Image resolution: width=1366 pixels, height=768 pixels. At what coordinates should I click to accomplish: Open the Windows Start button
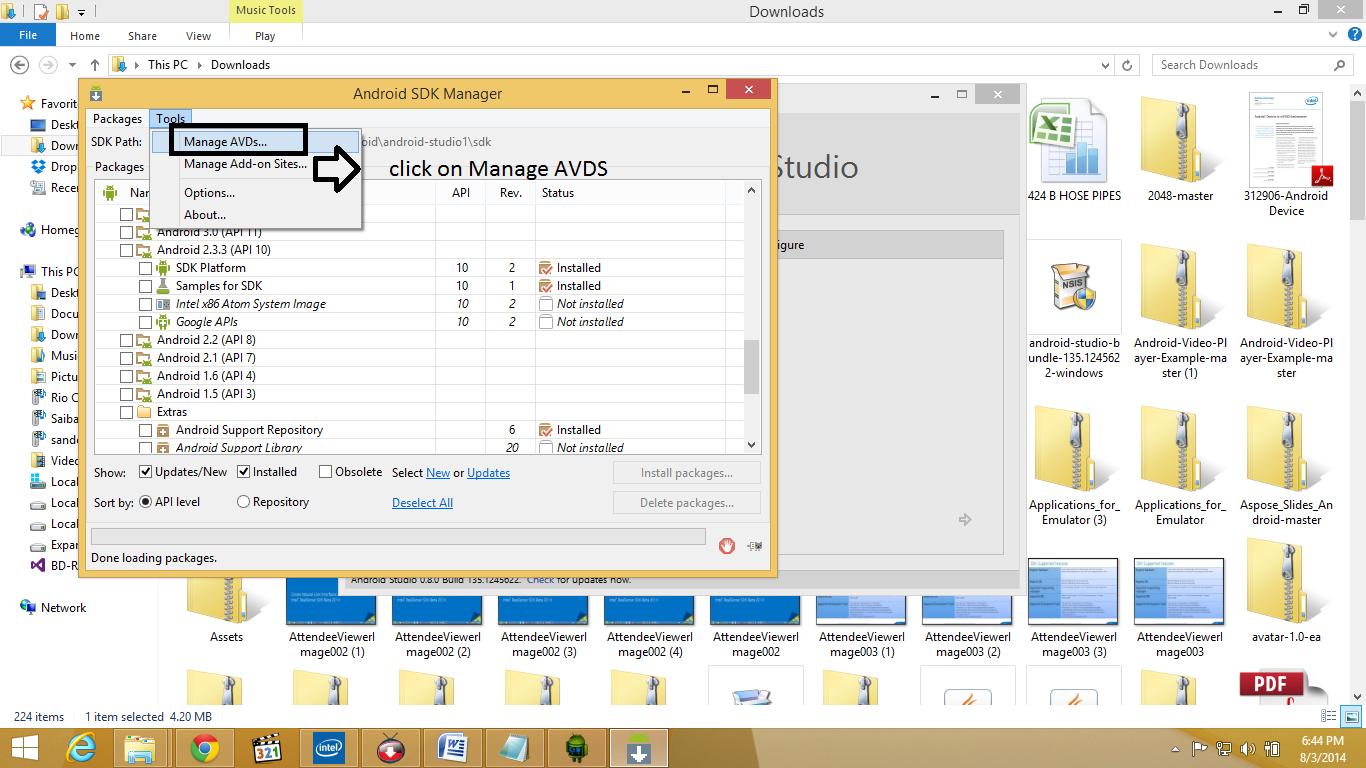[25, 747]
